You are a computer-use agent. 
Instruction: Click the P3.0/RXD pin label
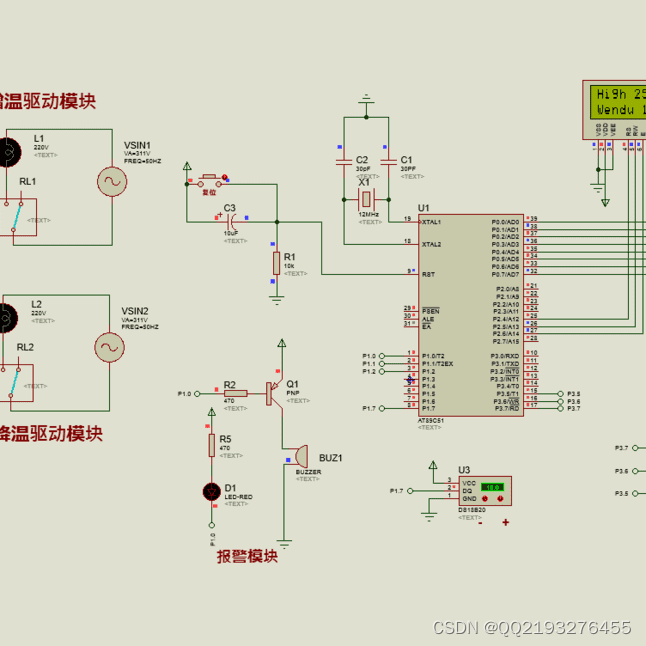(x=505, y=356)
